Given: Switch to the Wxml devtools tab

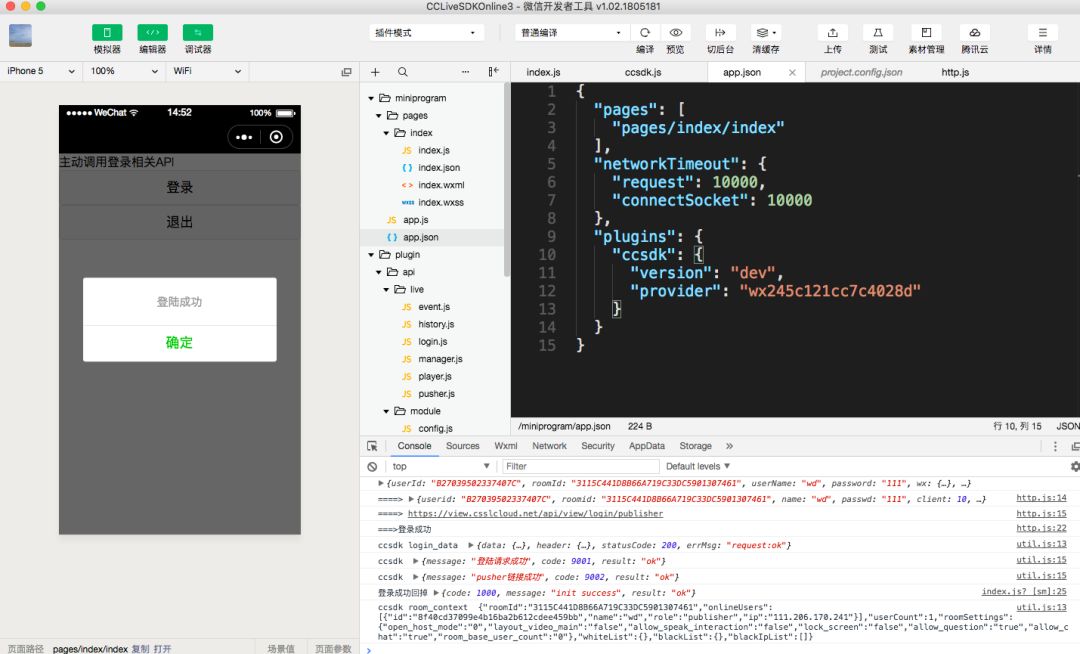Looking at the screenshot, I should [x=506, y=446].
